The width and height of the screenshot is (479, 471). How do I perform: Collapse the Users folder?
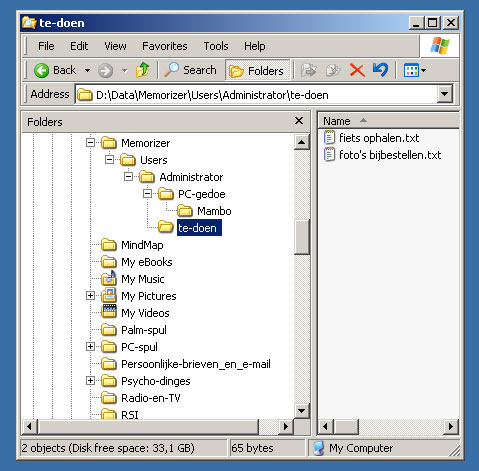(x=109, y=160)
